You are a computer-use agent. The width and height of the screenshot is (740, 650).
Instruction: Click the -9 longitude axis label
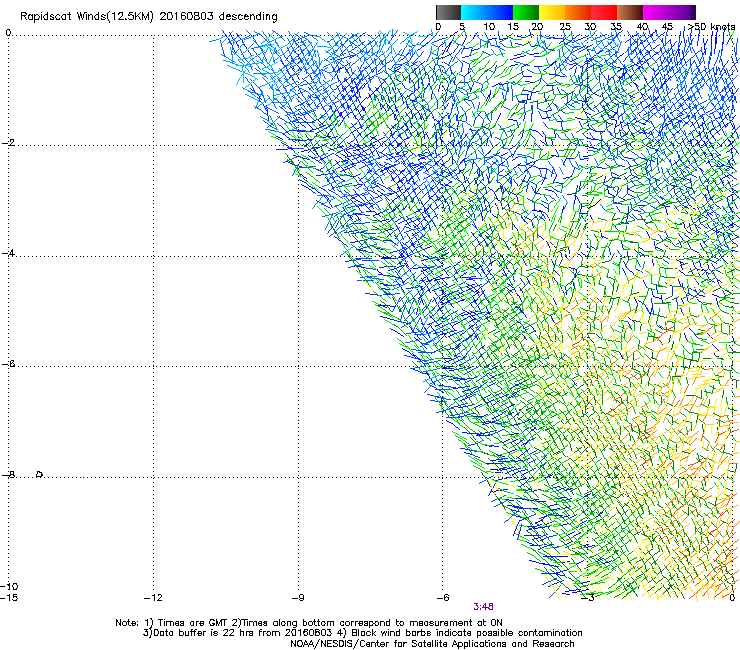point(298,598)
